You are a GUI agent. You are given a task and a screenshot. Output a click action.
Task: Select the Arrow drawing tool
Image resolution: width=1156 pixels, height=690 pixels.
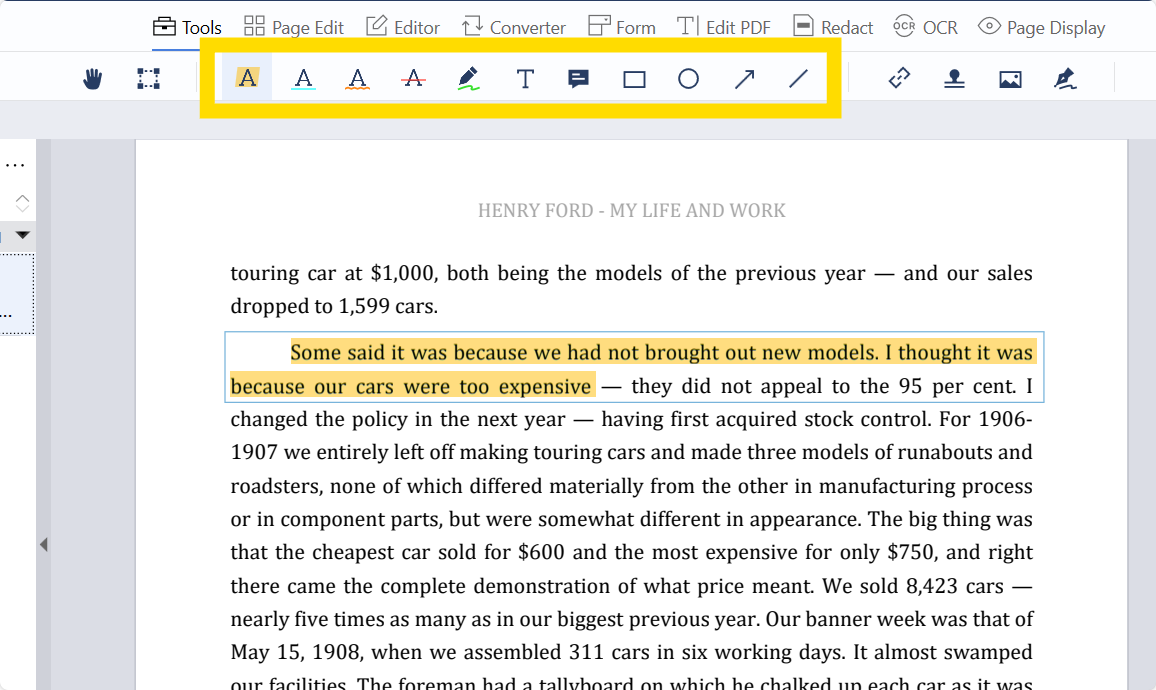(745, 78)
